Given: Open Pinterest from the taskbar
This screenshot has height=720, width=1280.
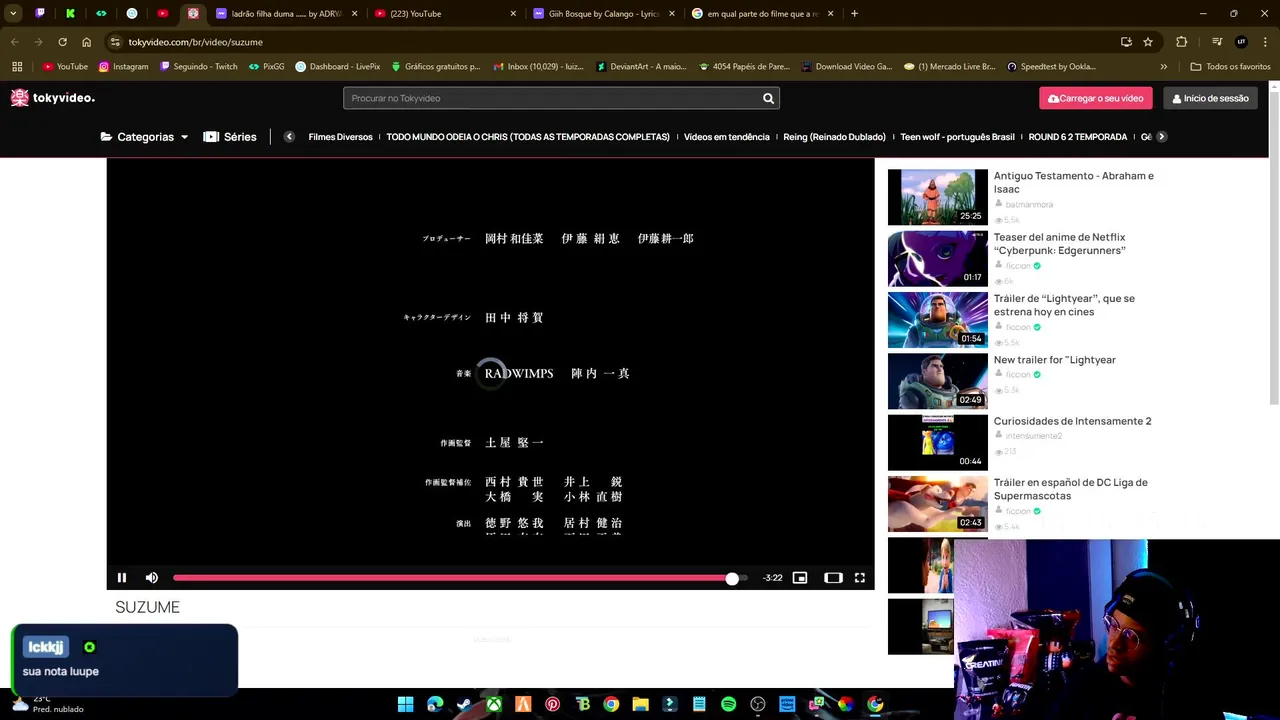Looking at the screenshot, I should (552, 704).
